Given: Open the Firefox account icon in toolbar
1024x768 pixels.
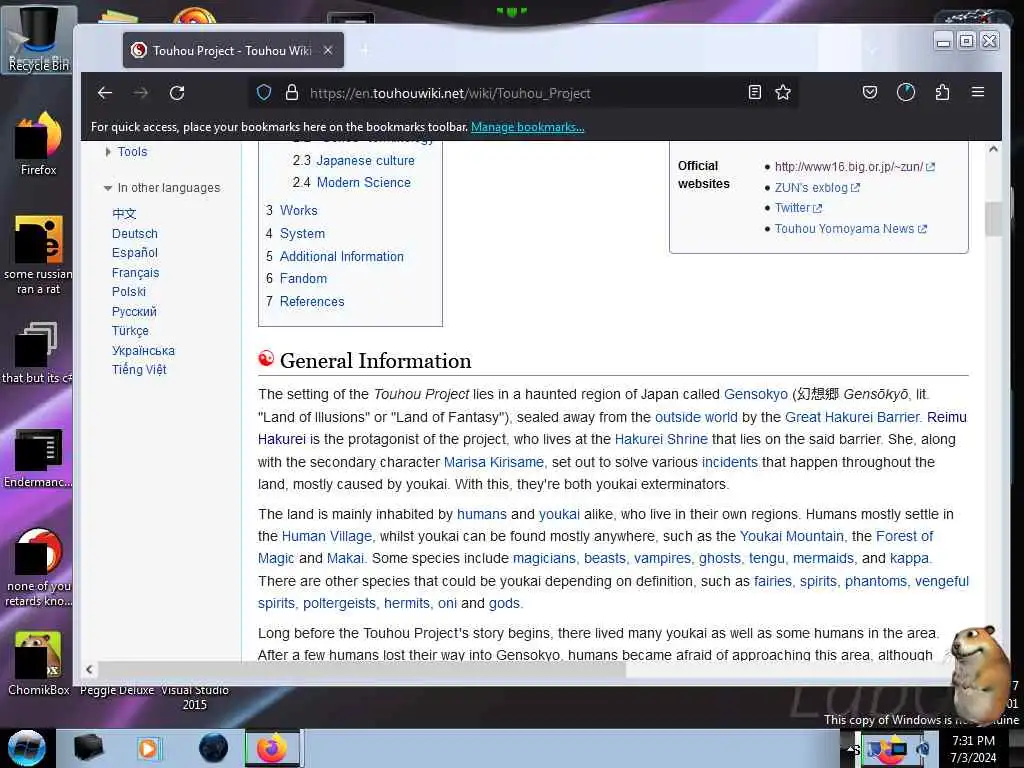Looking at the screenshot, I should [906, 93].
